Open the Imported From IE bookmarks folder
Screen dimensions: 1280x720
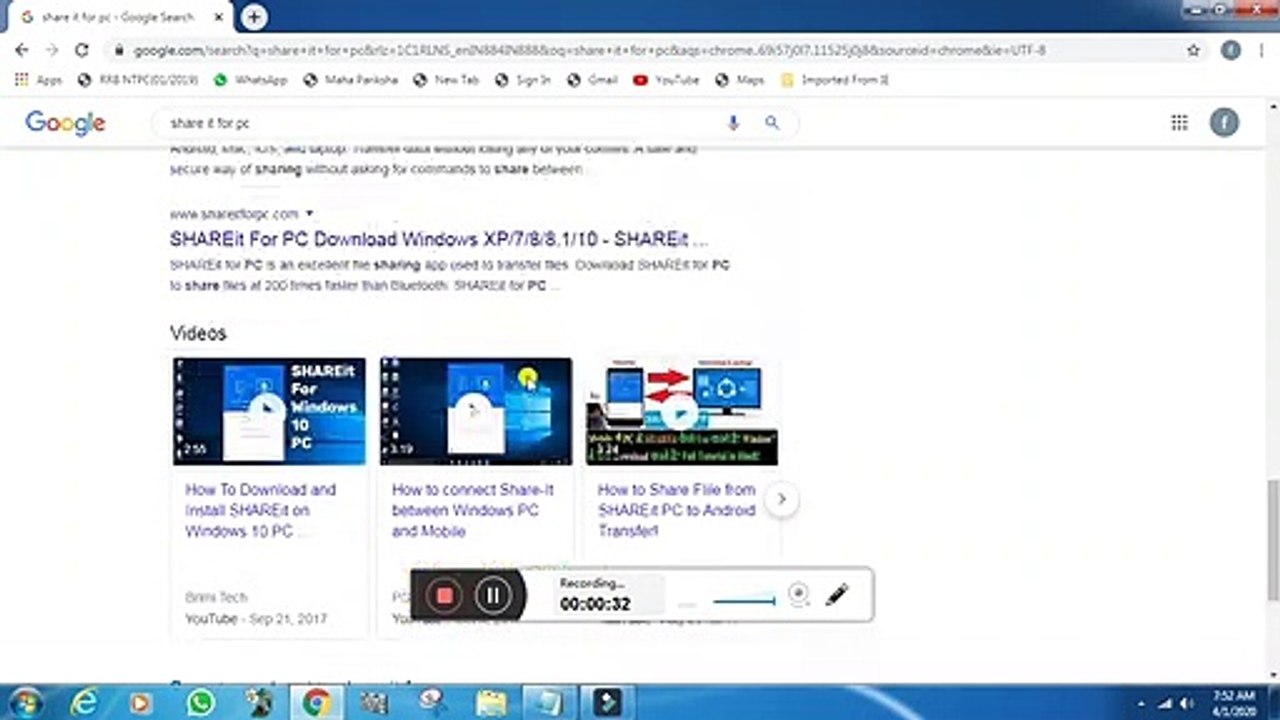(x=835, y=80)
